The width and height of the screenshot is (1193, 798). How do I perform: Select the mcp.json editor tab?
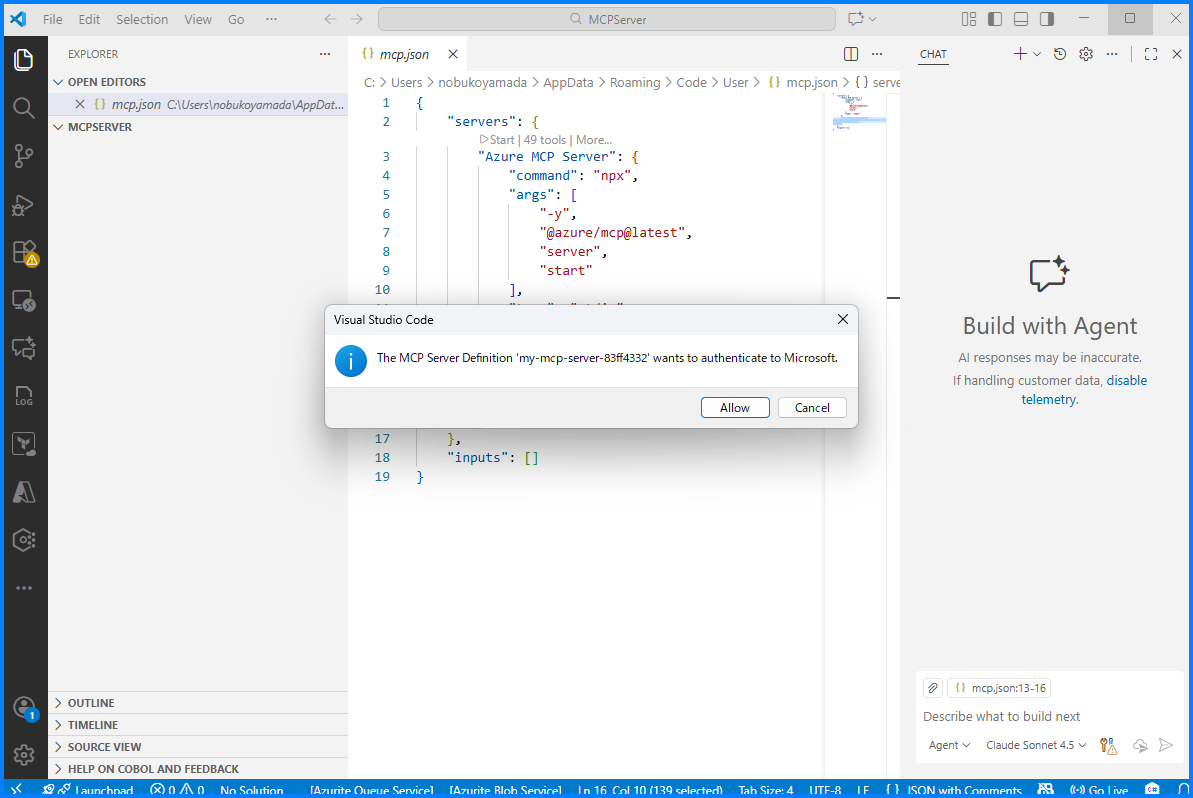pos(403,54)
